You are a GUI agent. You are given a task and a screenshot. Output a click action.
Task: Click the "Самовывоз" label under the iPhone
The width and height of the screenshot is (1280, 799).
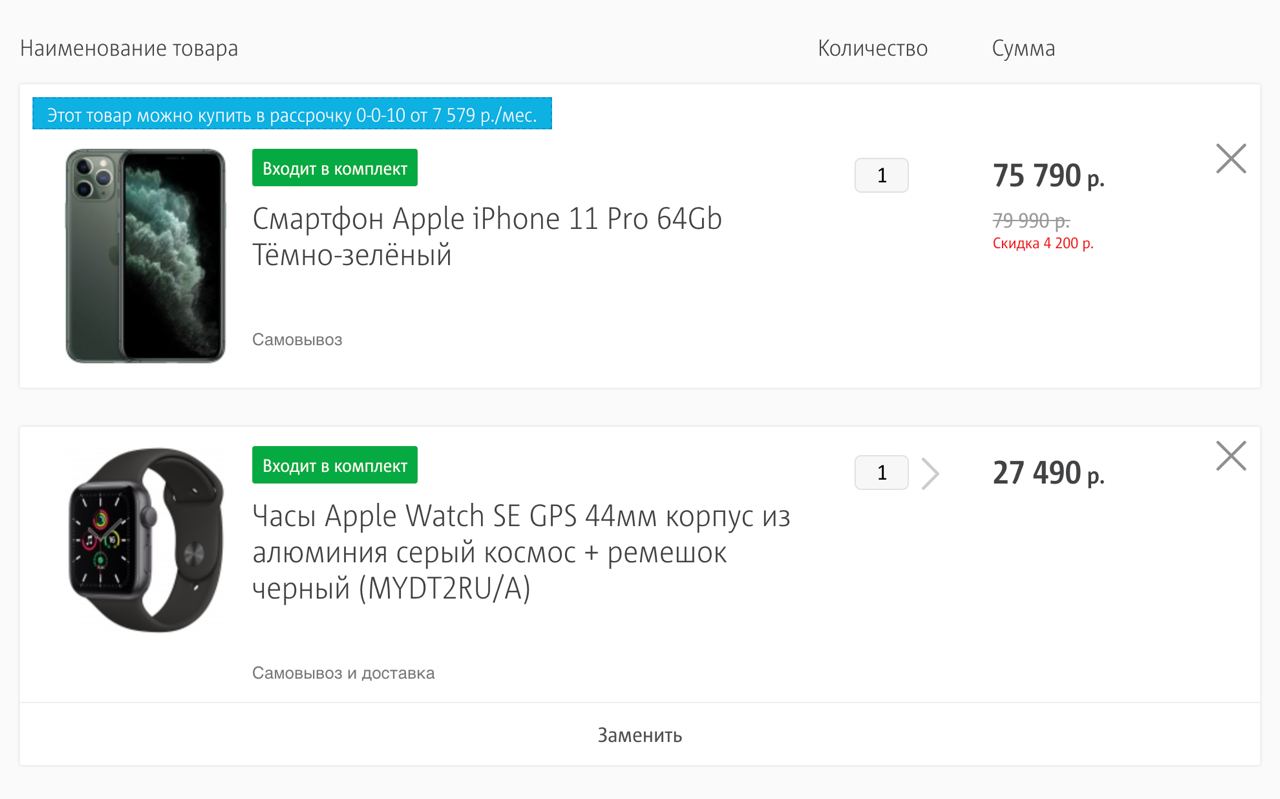tap(297, 340)
